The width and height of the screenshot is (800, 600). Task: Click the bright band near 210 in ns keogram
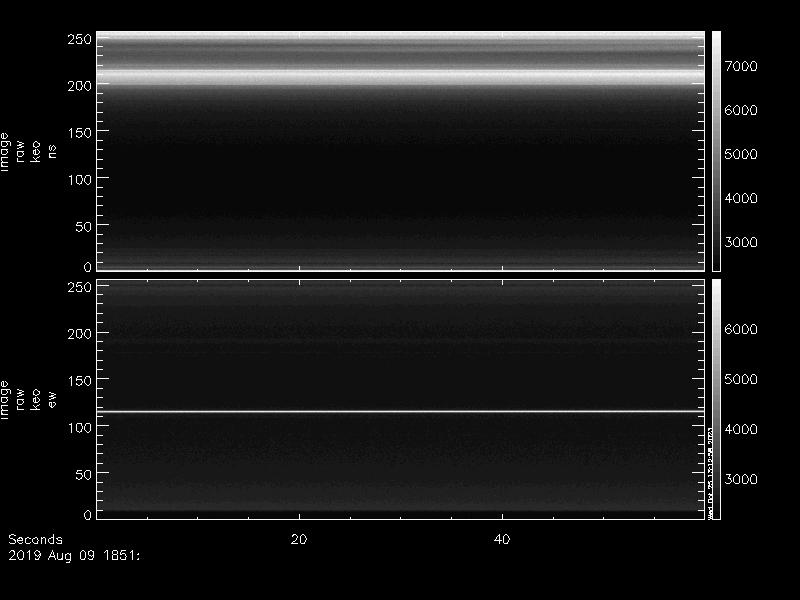[401, 78]
